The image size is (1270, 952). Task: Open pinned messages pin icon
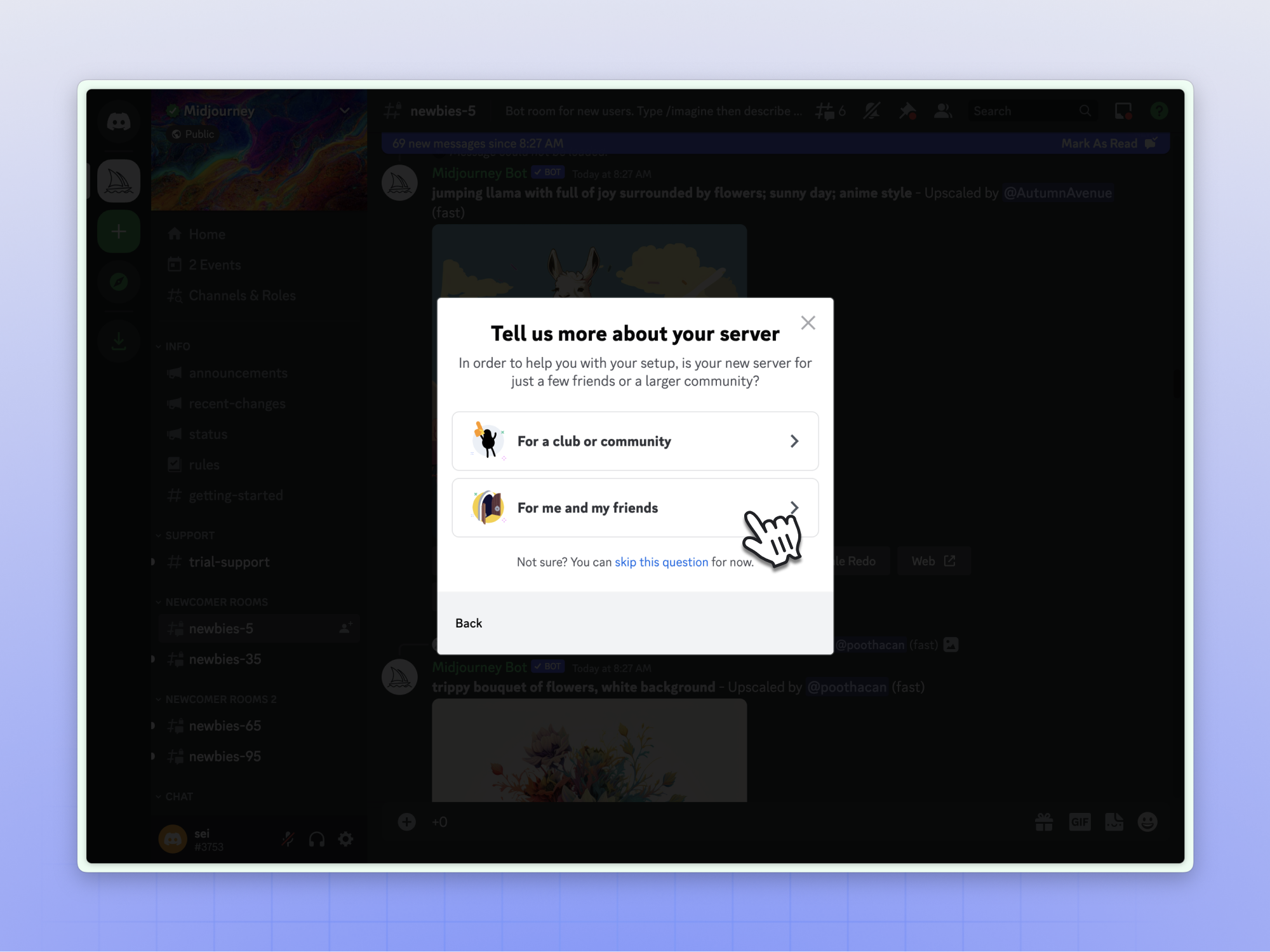tap(907, 111)
